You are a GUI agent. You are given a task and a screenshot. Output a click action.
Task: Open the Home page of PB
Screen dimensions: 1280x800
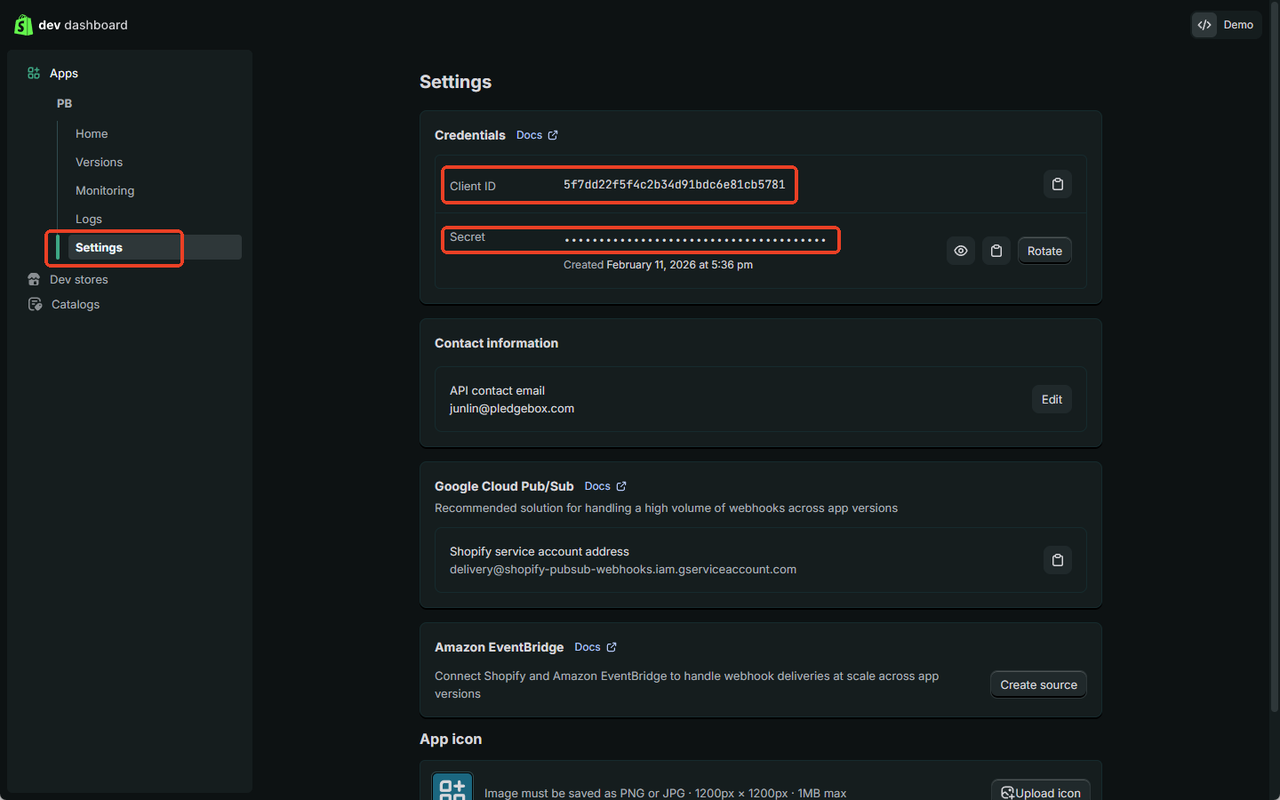[91, 134]
